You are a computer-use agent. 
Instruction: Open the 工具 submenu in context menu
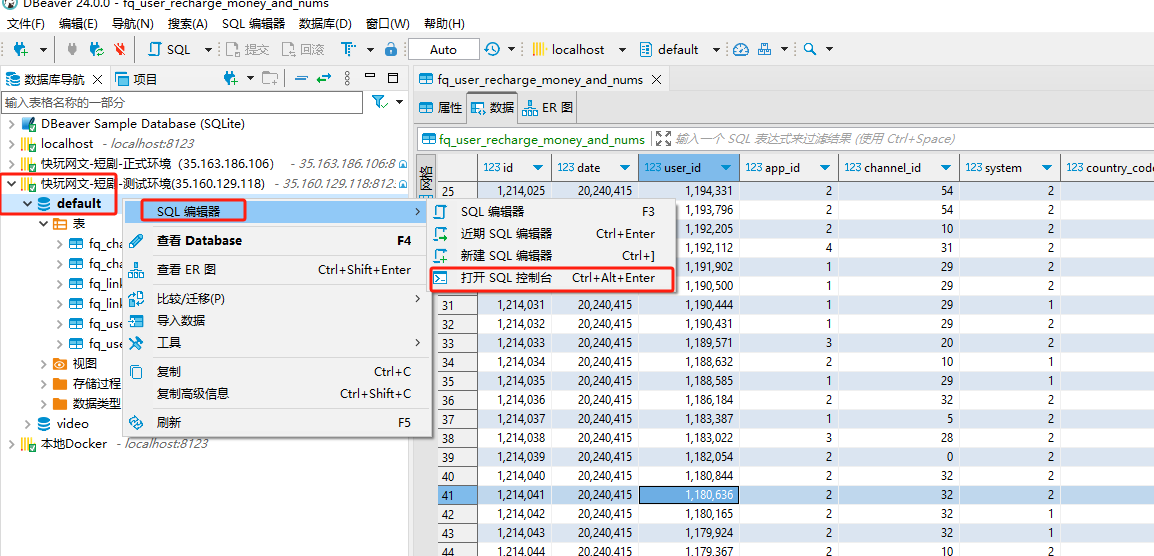(x=276, y=342)
